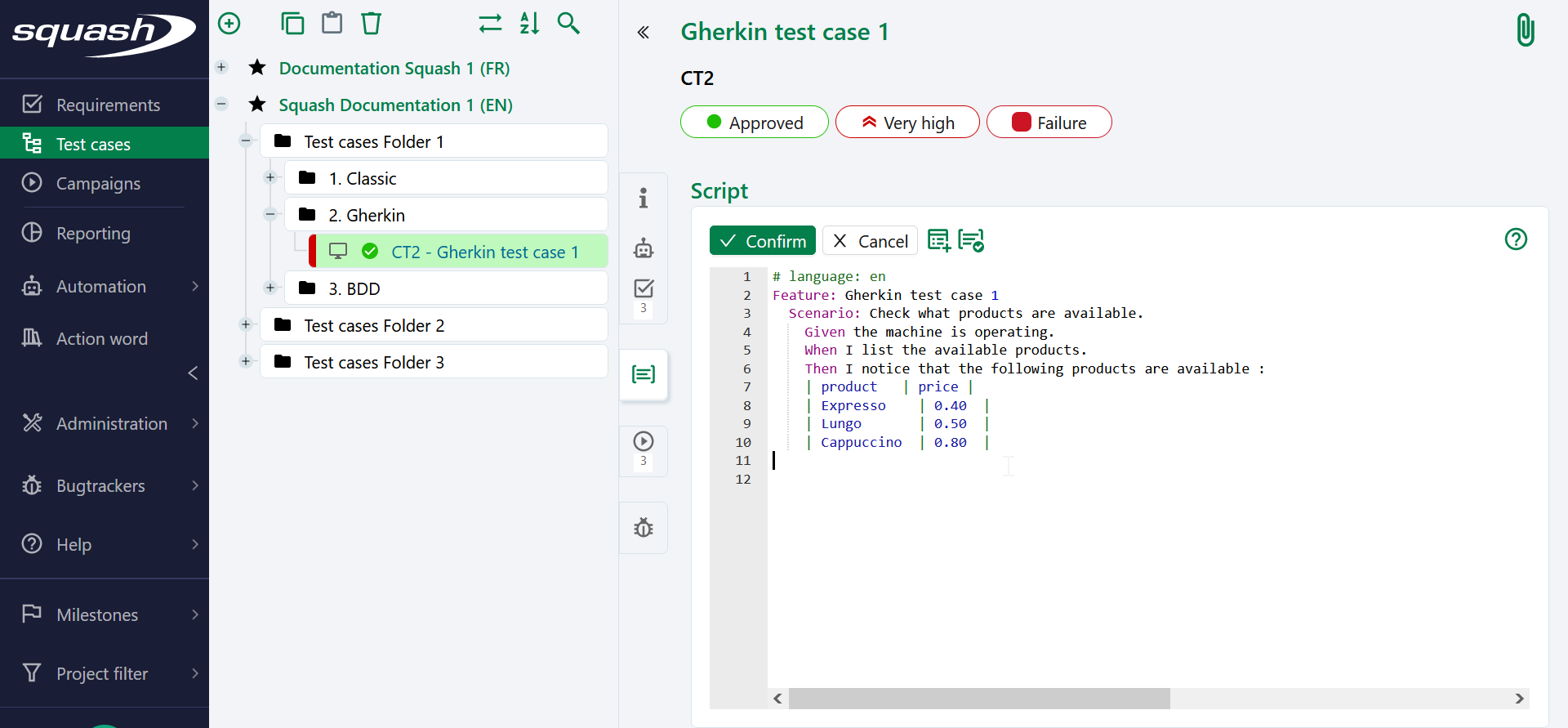Expand the 1. Classic folder
Image resolution: width=1568 pixels, height=728 pixels.
coord(270,177)
